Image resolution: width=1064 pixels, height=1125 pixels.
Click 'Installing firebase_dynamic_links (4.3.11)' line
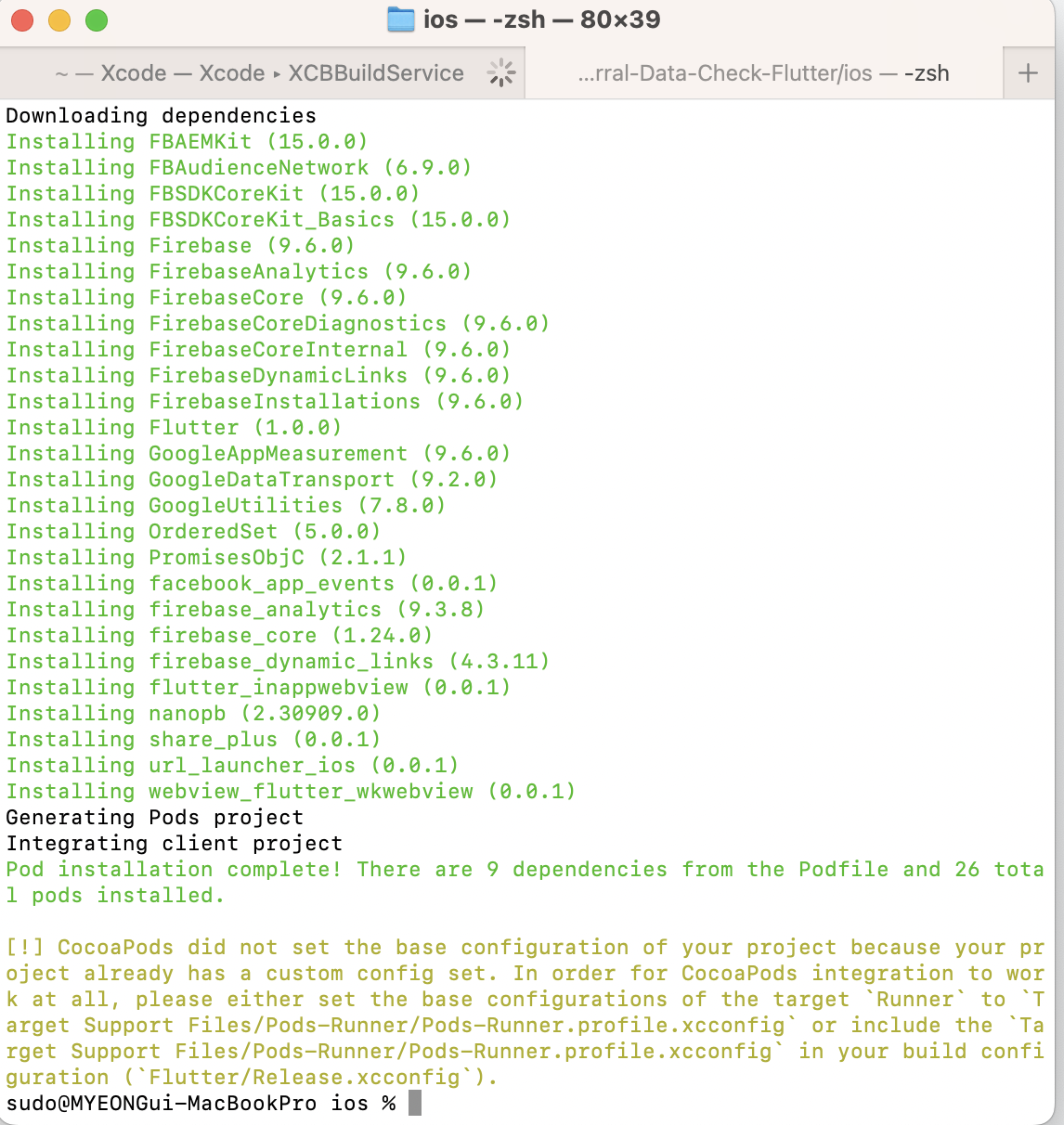279,662
